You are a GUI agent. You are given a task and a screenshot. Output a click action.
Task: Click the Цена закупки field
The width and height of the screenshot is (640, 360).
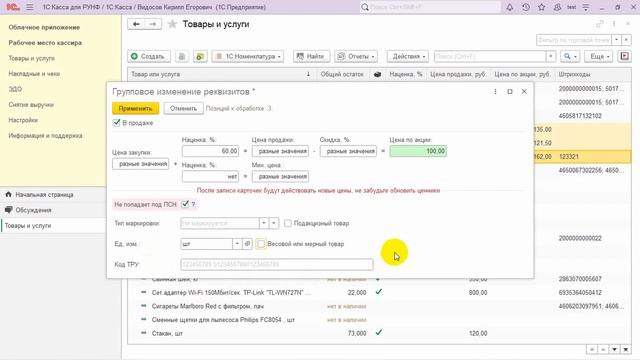tap(140, 164)
